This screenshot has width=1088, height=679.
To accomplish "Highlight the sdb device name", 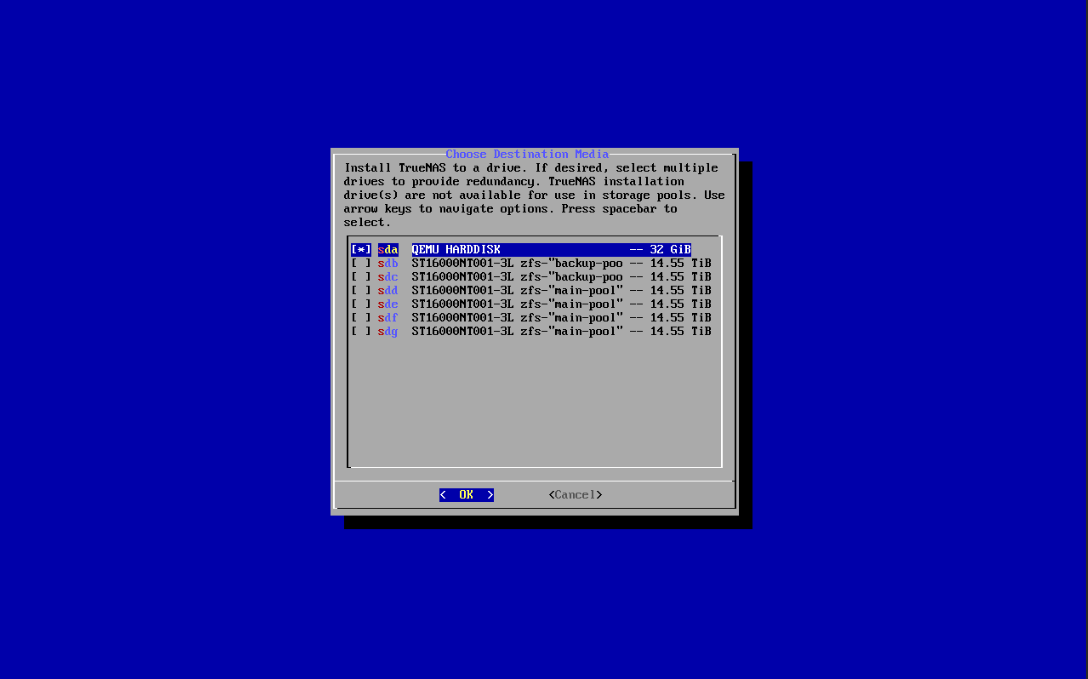I will tap(388, 263).
